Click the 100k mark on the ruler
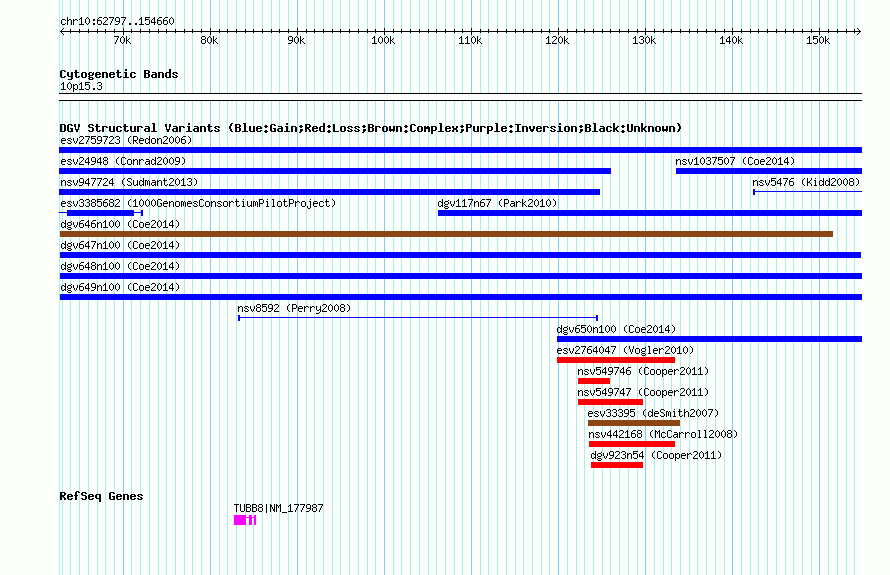The height and width of the screenshot is (575, 890). coord(383,40)
